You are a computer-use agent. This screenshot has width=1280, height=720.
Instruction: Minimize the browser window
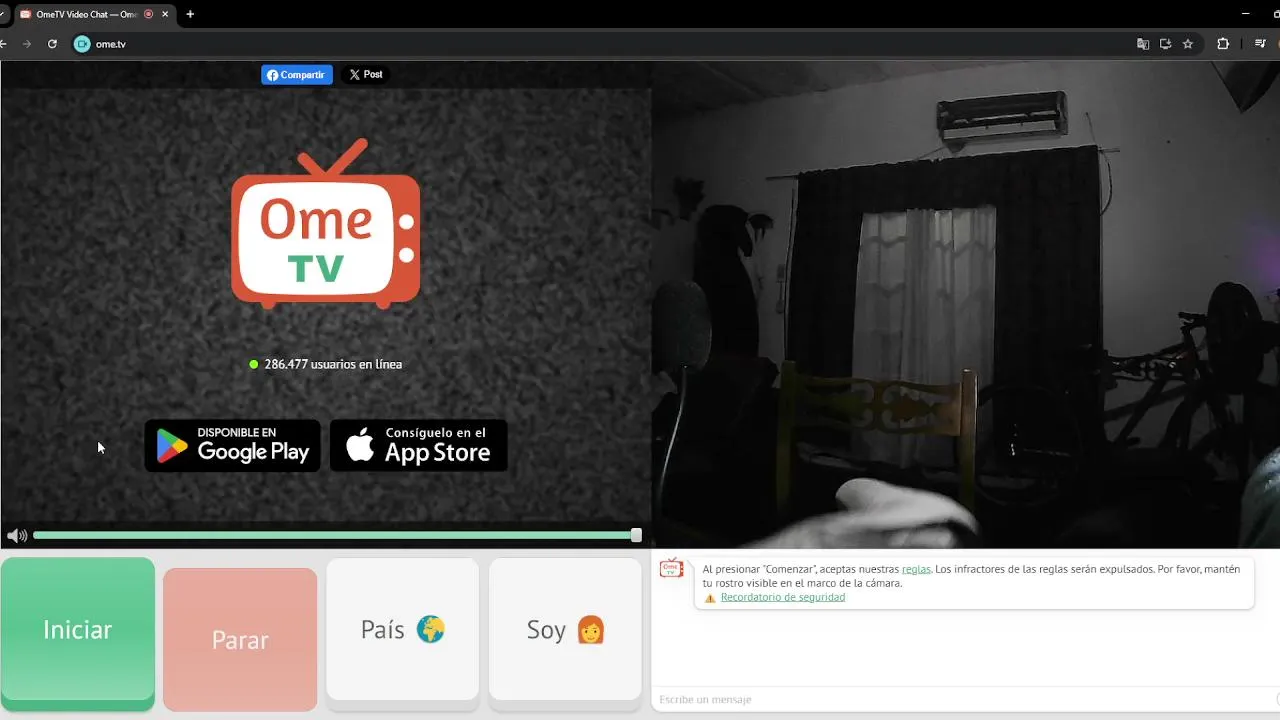pos(1245,14)
